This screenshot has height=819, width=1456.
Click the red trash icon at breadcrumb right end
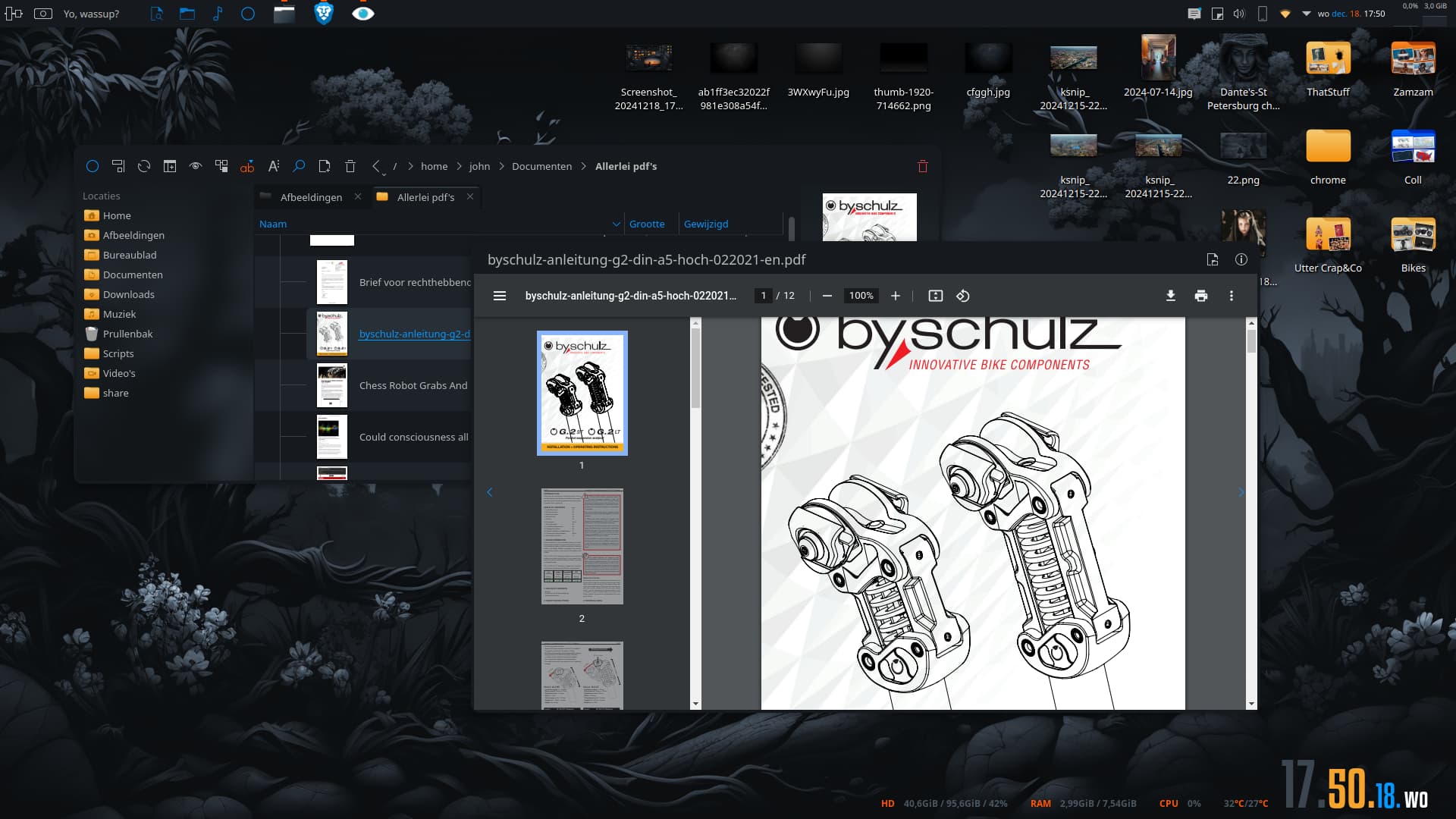click(x=923, y=166)
